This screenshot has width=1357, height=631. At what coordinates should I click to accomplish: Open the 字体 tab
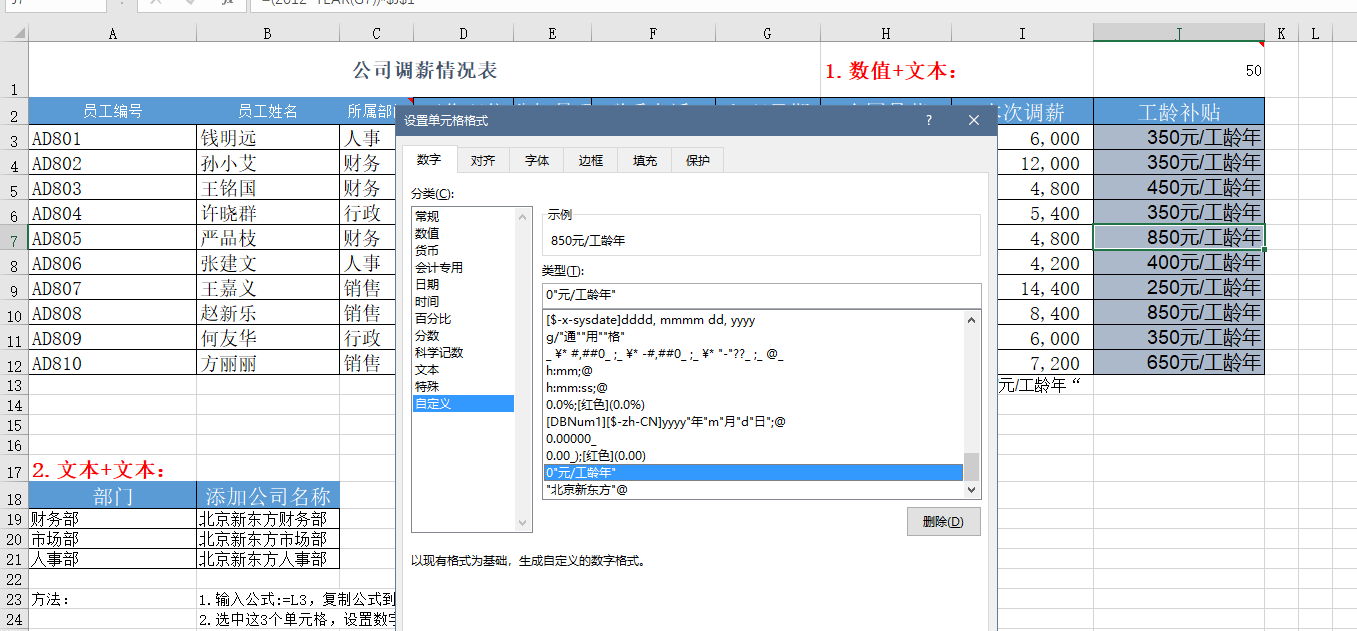click(537, 160)
